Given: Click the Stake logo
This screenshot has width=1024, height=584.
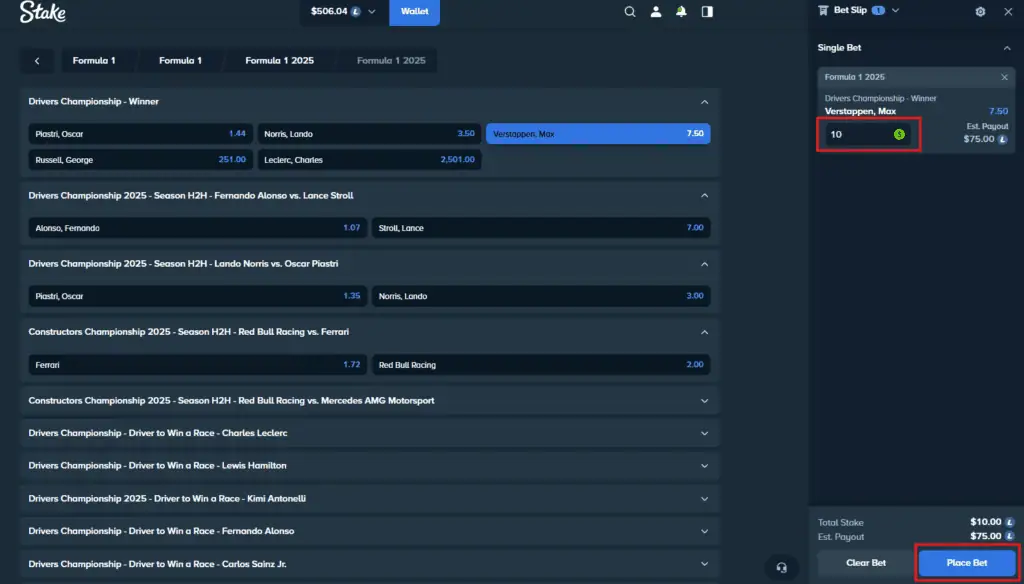Looking at the screenshot, I should coord(42,12).
